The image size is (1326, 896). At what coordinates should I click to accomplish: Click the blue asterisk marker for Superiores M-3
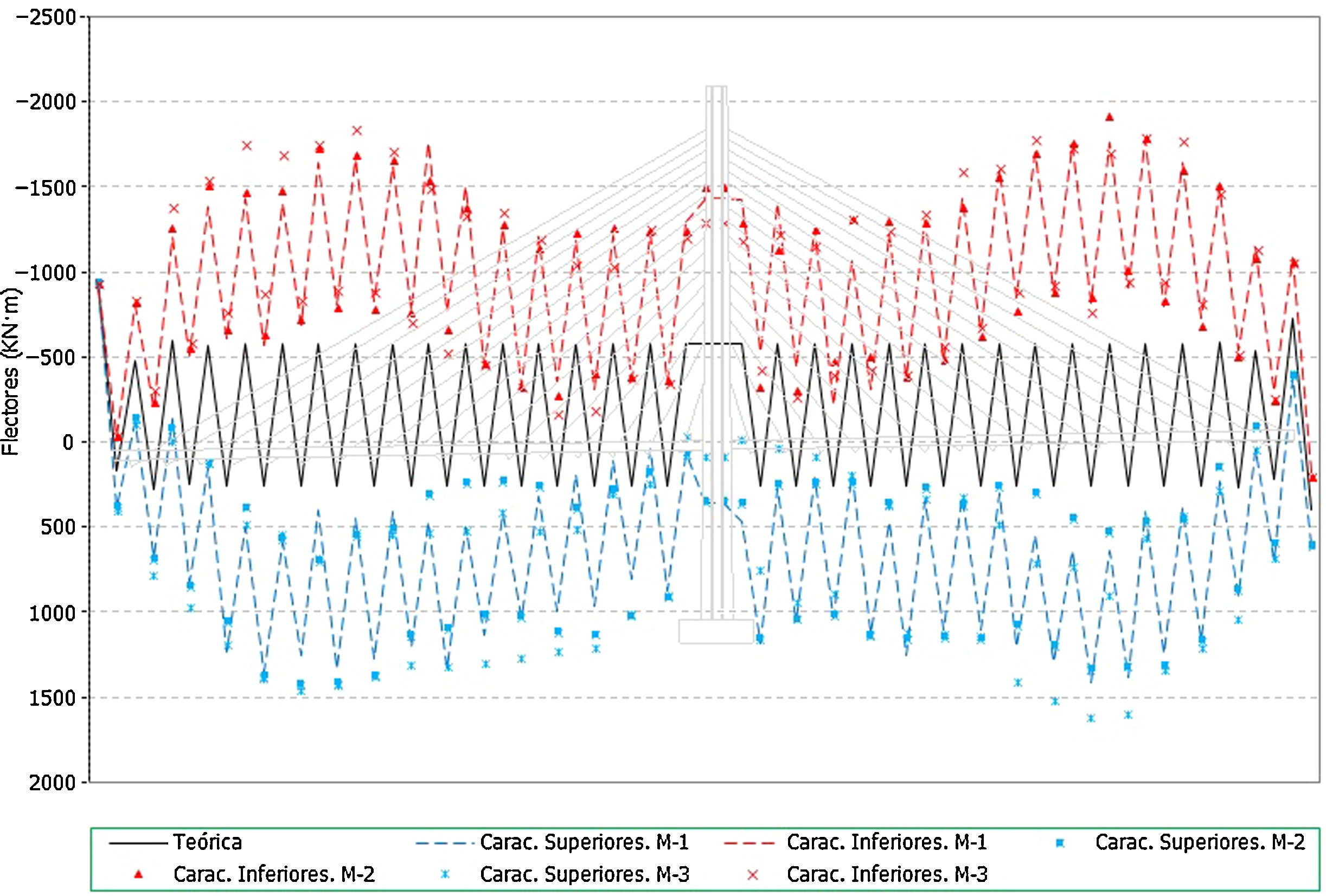[446, 875]
